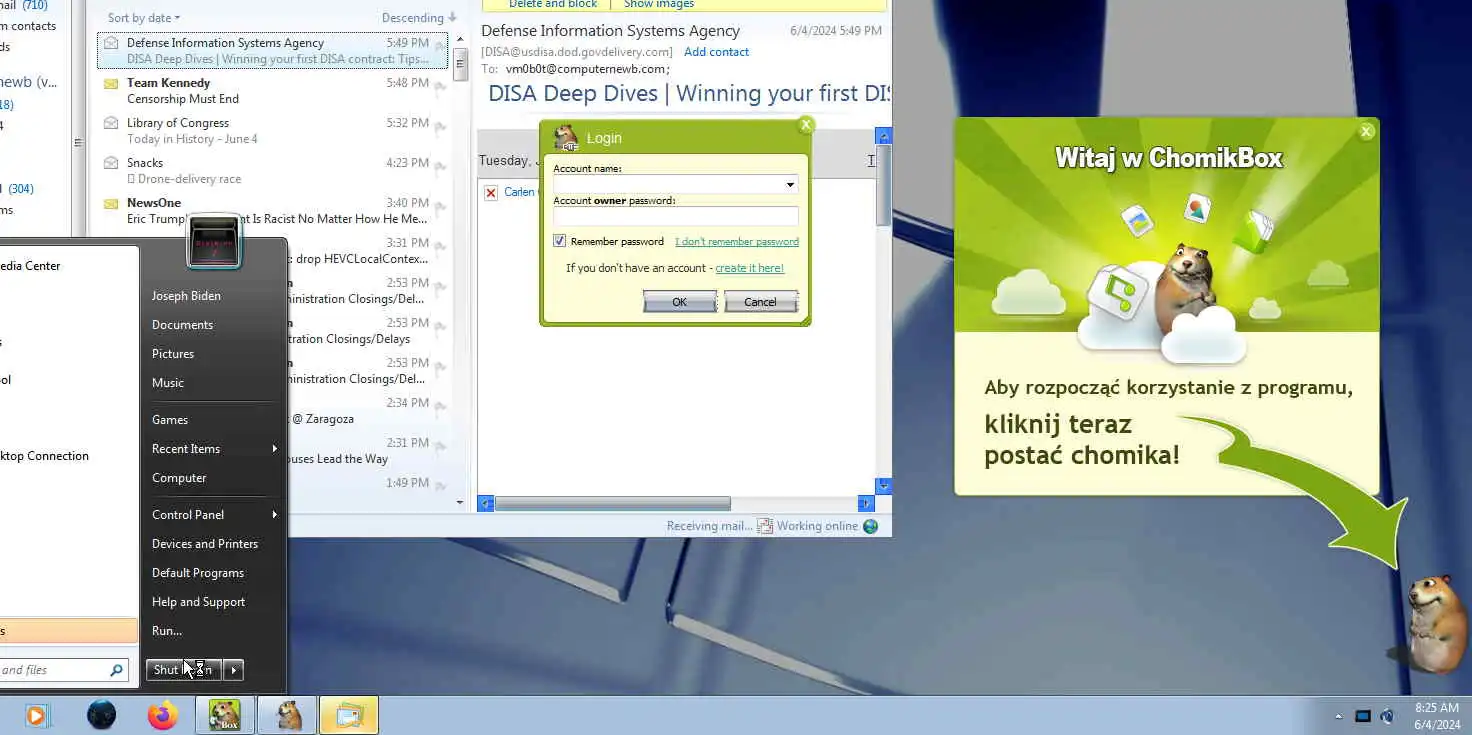
Task: Click reading pane scroll up arrow
Action: [883, 136]
